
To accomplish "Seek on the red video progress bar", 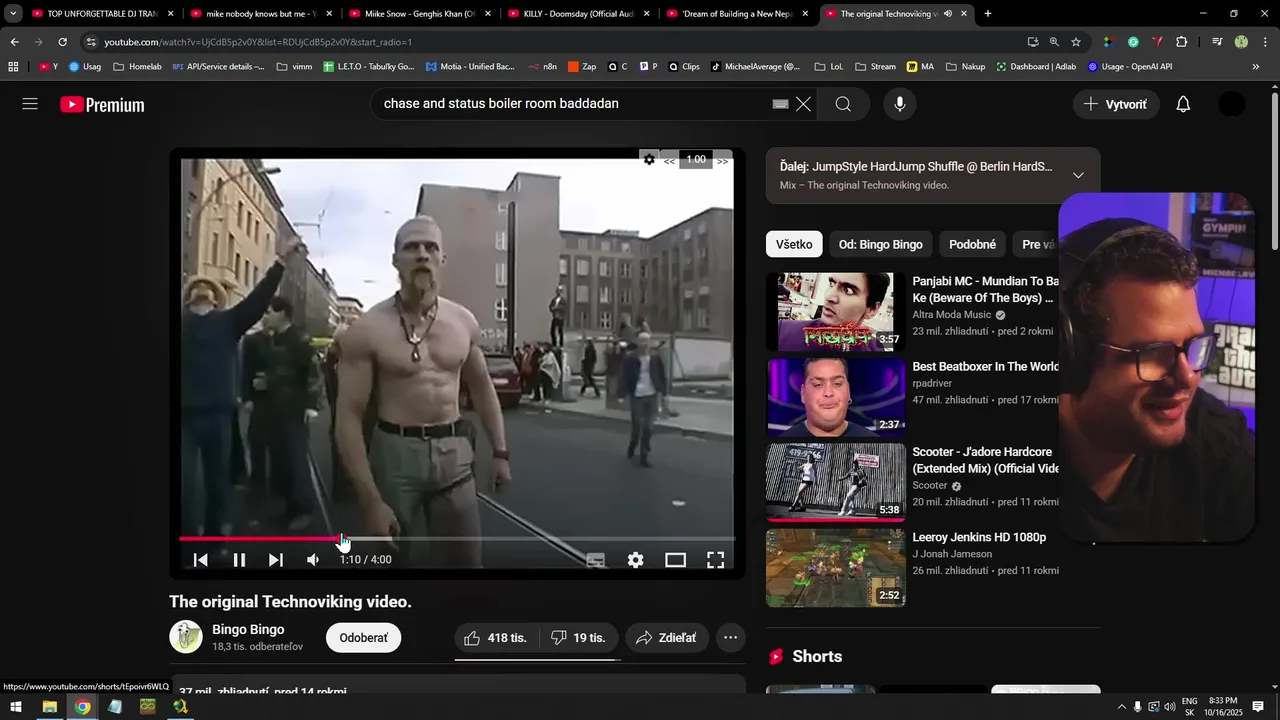I will [x=458, y=538].
